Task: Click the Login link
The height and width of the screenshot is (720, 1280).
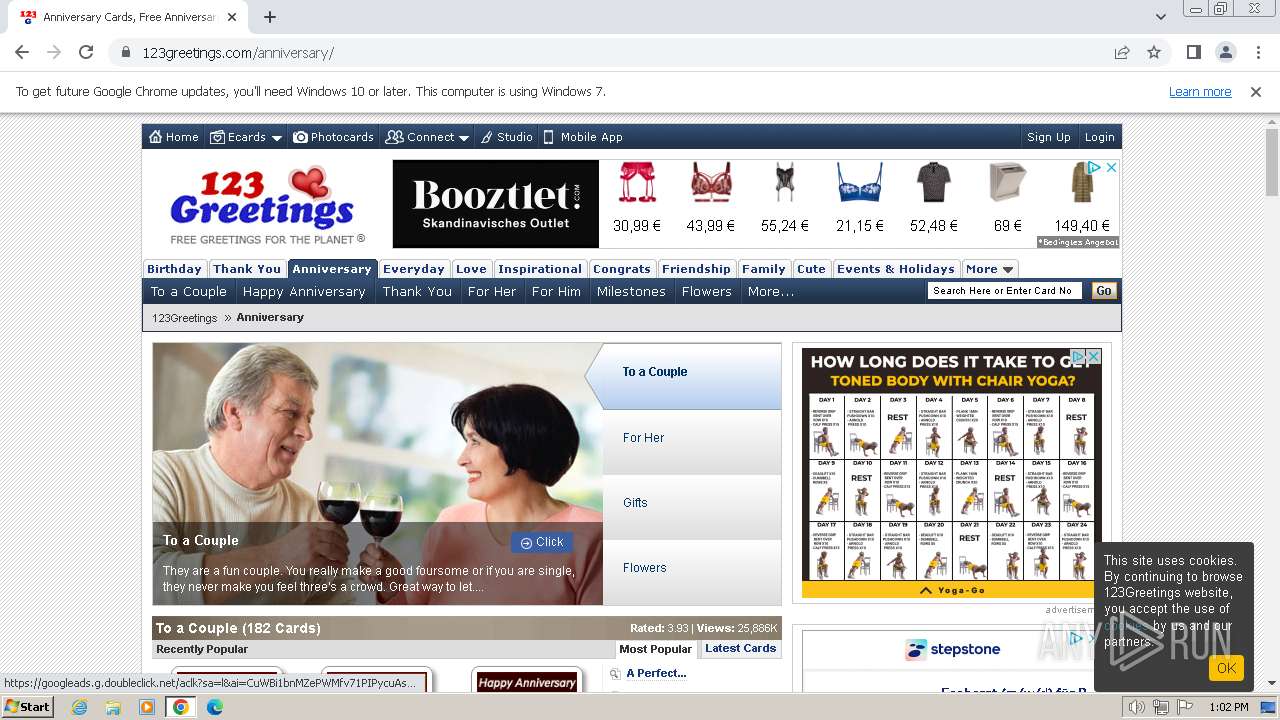Action: pyautogui.click(x=1099, y=137)
